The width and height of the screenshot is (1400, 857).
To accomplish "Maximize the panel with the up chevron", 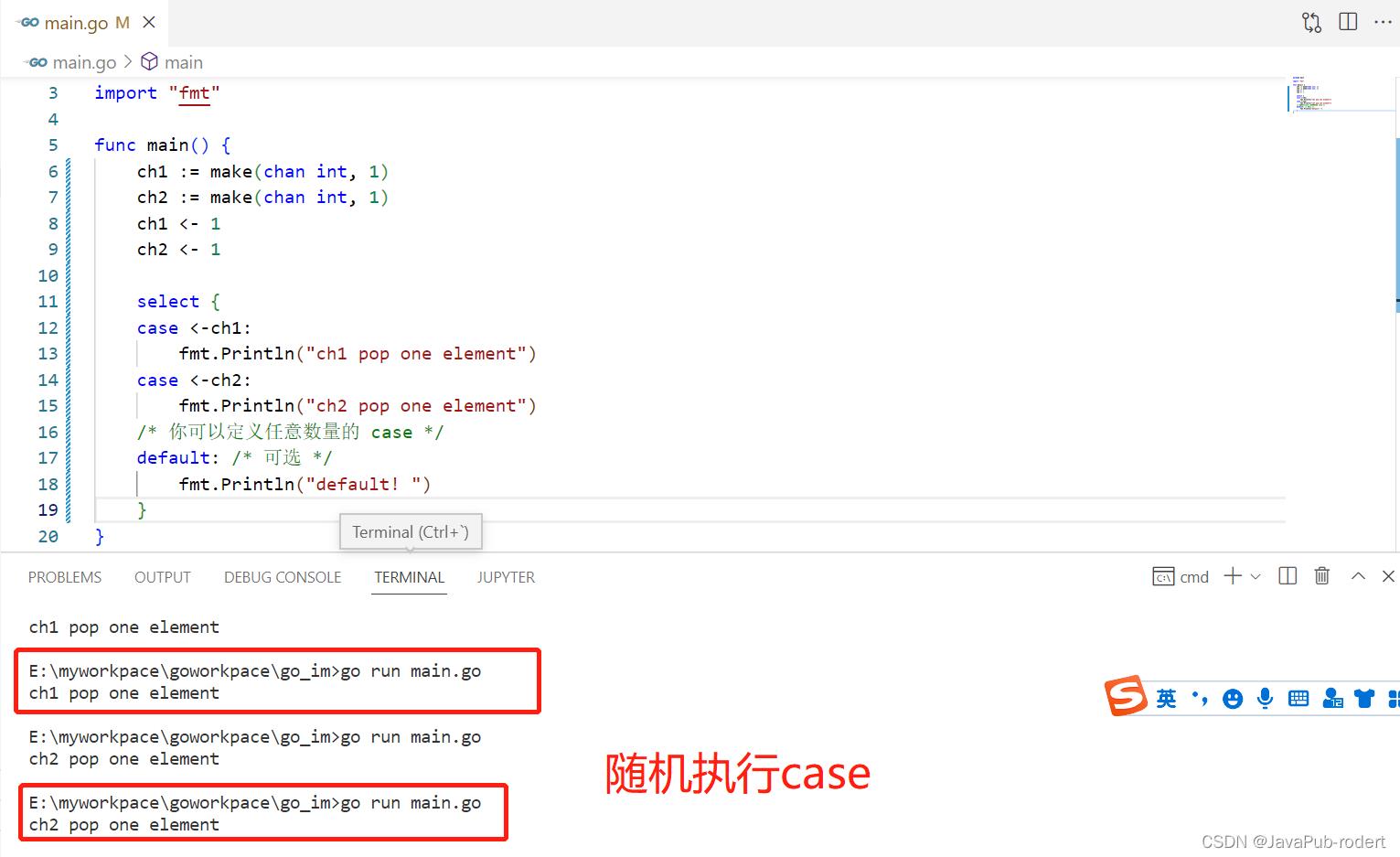I will coord(1358,575).
